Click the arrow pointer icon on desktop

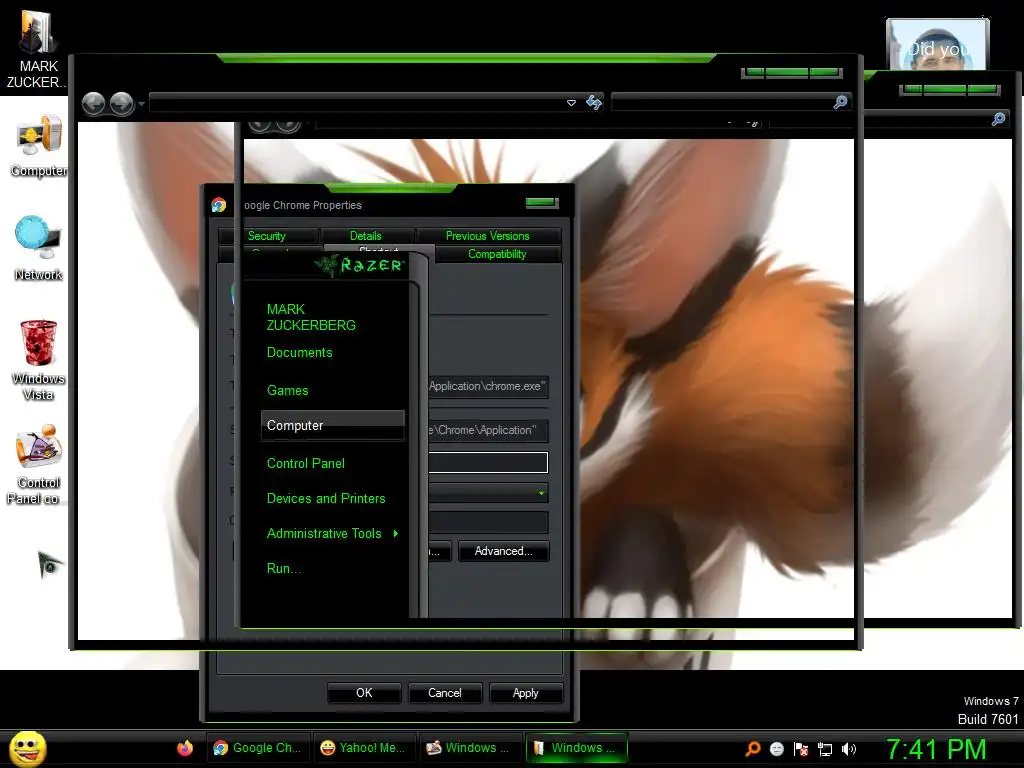(x=49, y=564)
